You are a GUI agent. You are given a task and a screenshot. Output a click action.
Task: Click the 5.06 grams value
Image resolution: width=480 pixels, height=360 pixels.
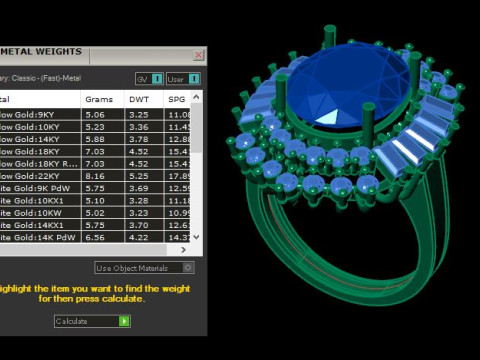point(95,115)
